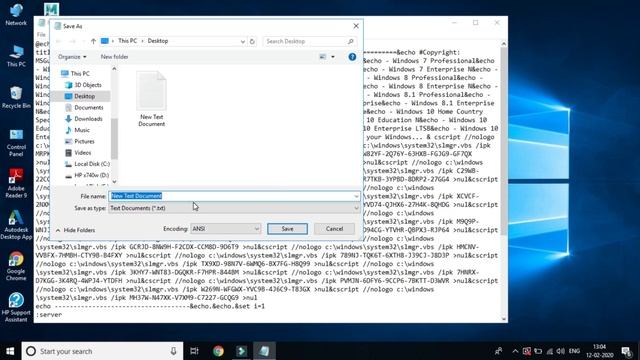Open the taskbar clock showing 13:04
Screen dimensions: 640x360
(600, 351)
